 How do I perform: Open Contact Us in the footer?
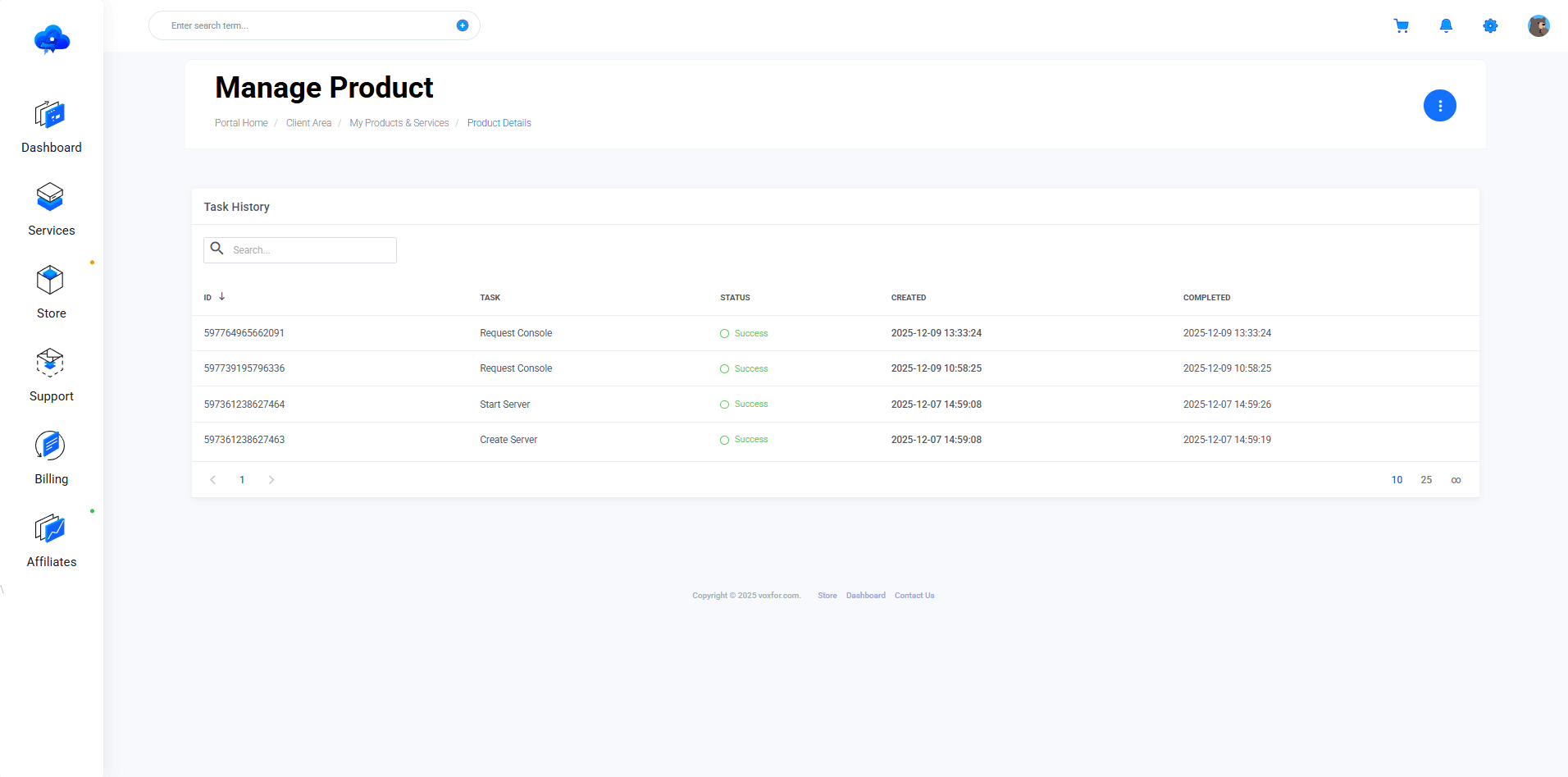914,595
